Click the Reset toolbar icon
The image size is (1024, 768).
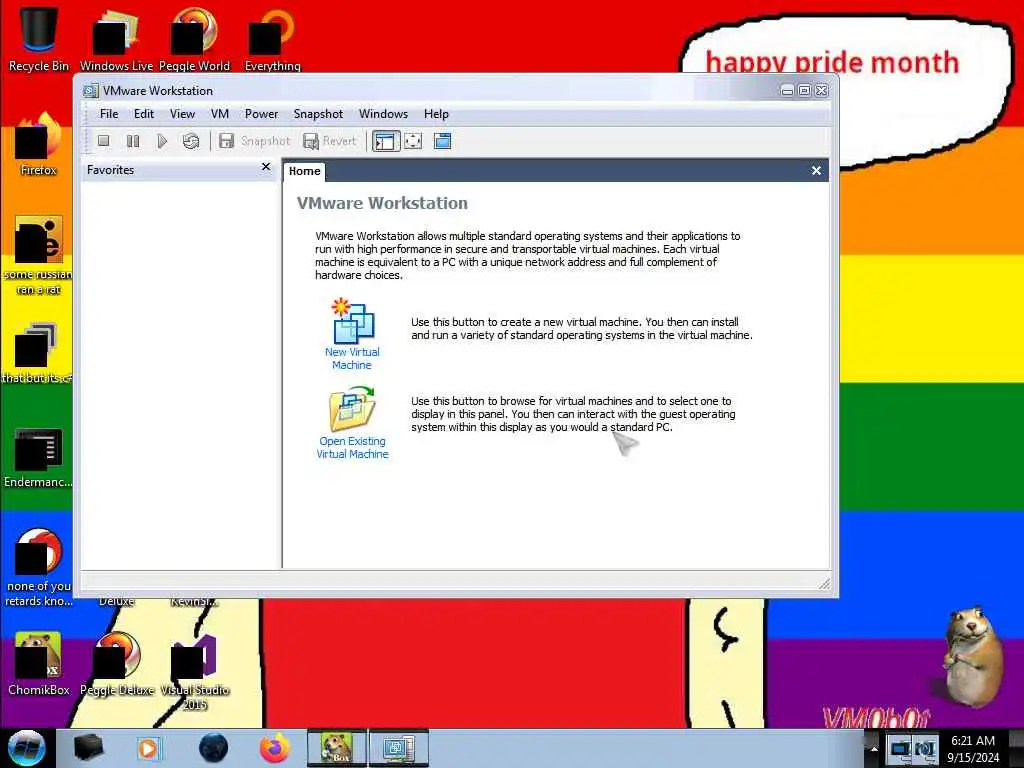191,140
